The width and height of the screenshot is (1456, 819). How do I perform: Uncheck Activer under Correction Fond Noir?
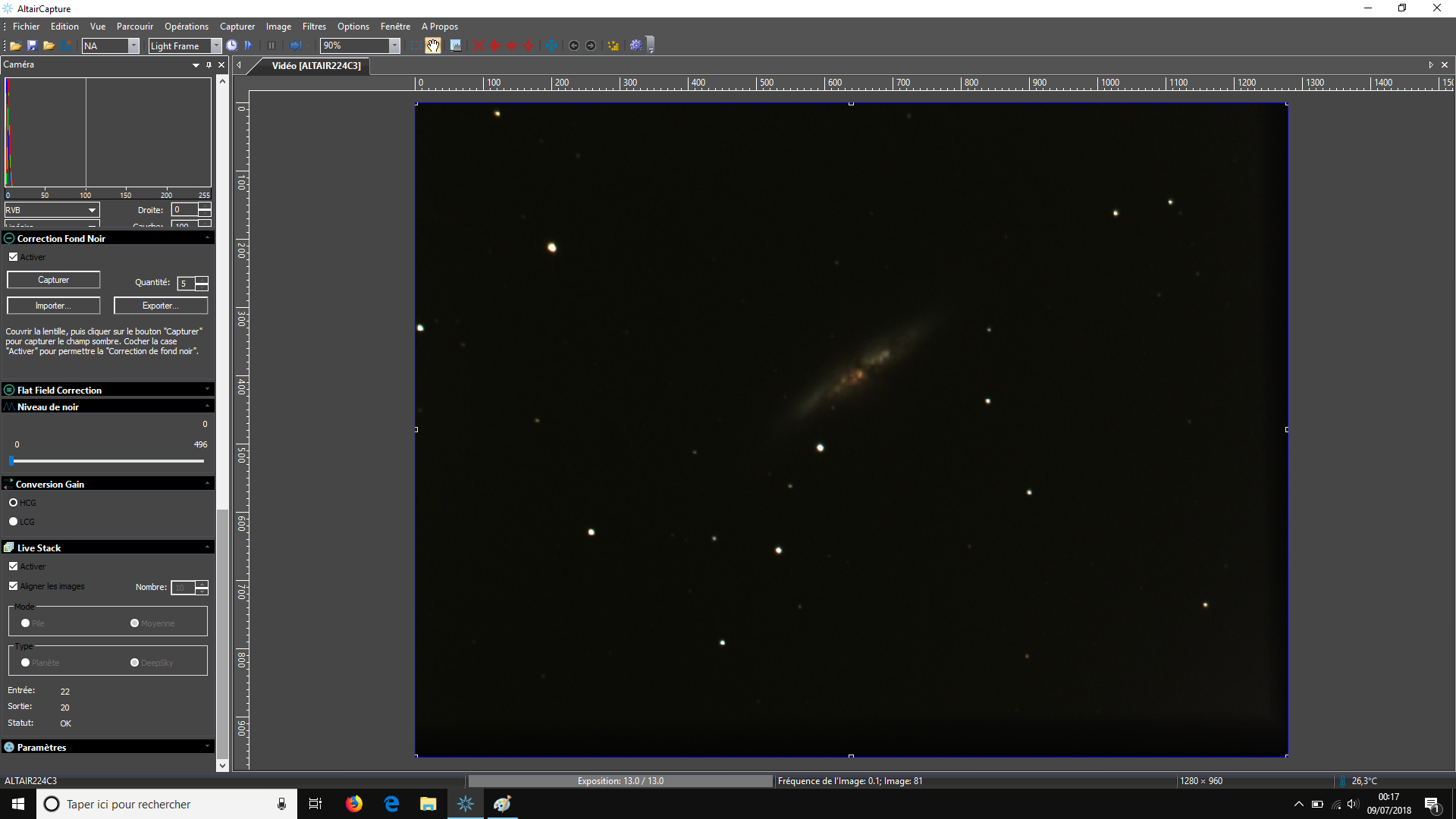(13, 257)
